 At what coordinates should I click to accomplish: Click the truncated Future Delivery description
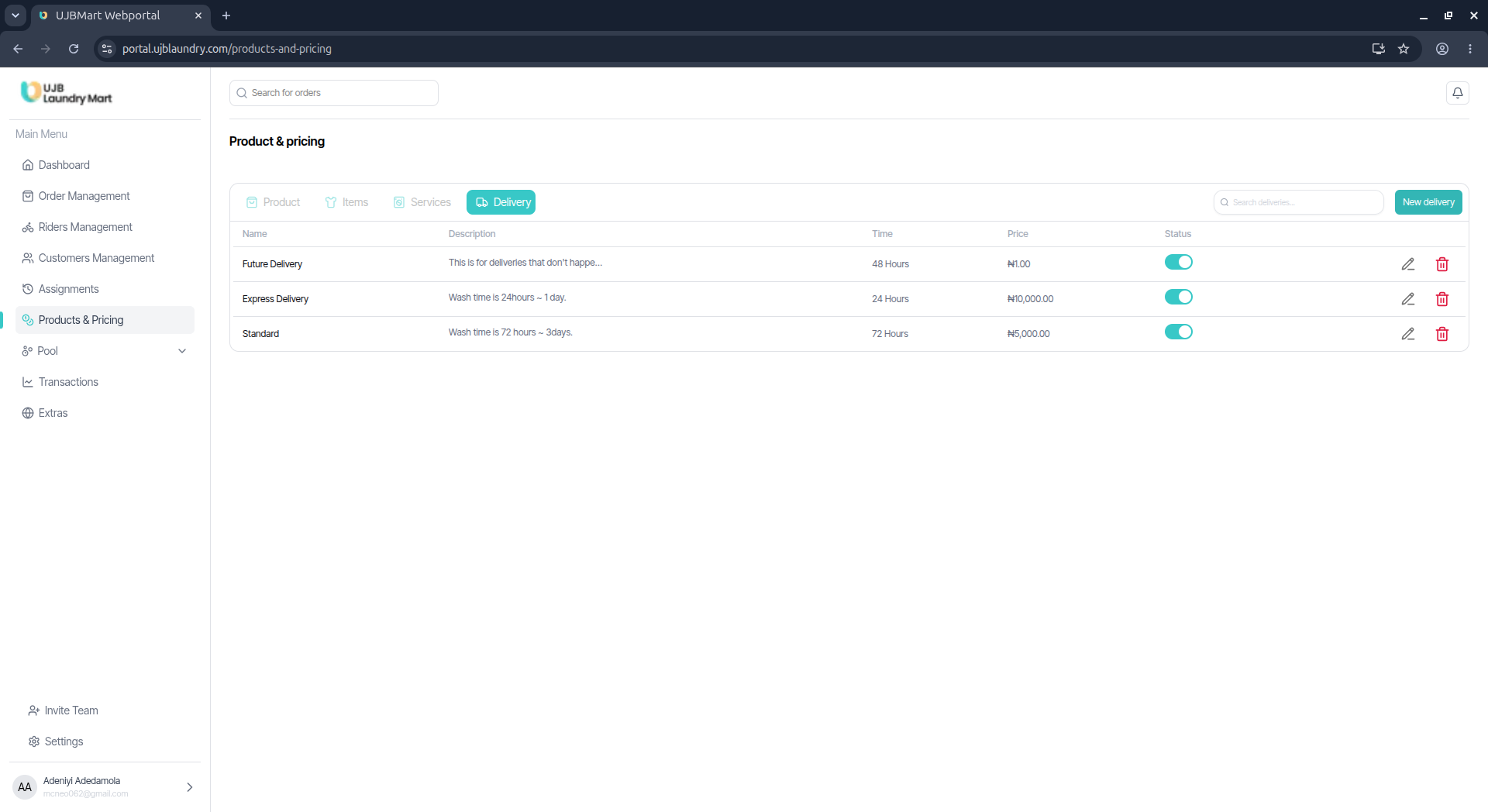(525, 263)
